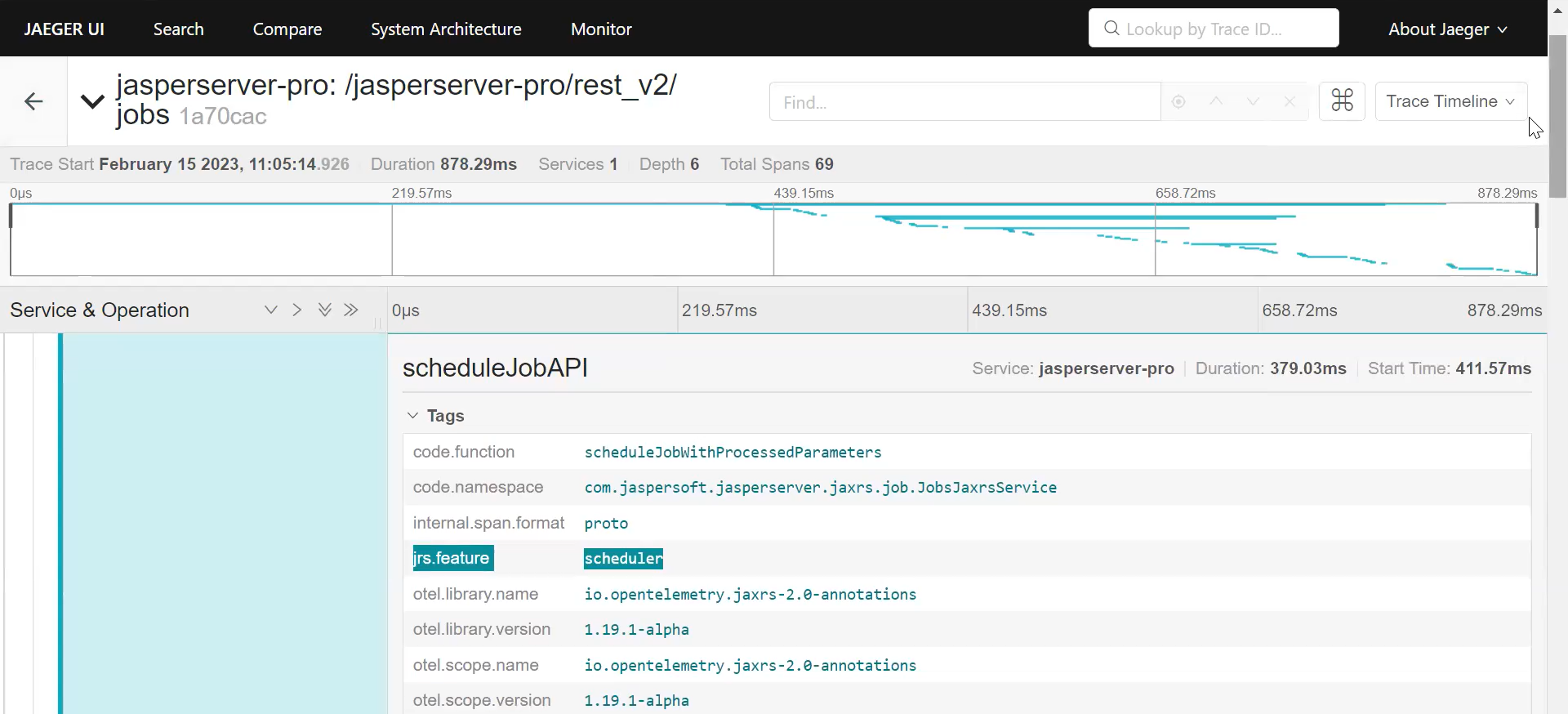The height and width of the screenshot is (714, 1568).
Task: Open the Monitor tab
Action: click(x=601, y=29)
